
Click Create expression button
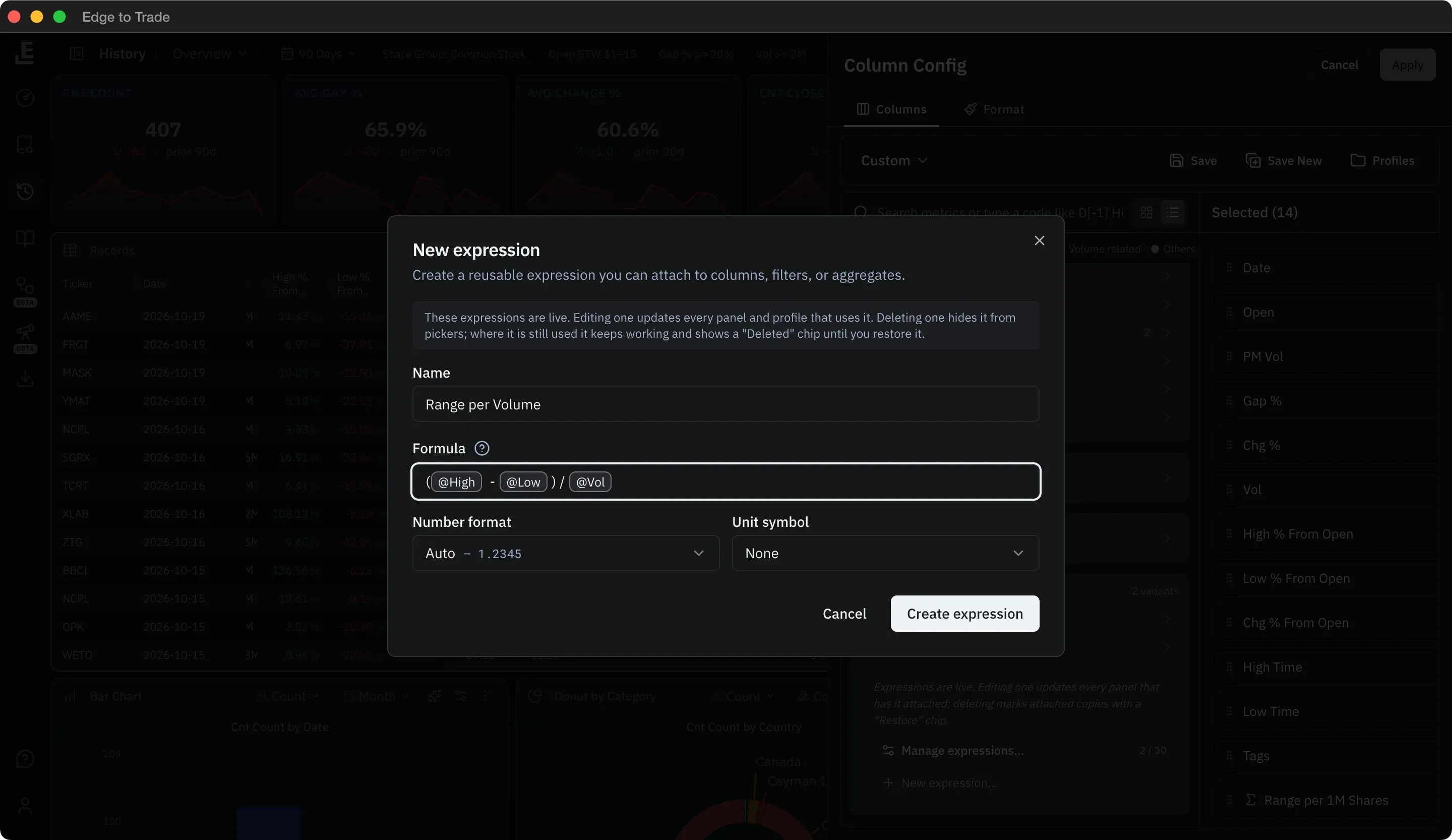(964, 614)
